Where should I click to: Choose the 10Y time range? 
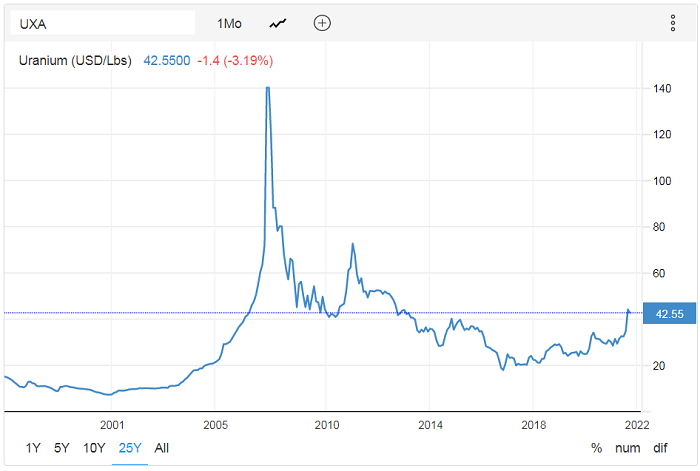(94, 448)
